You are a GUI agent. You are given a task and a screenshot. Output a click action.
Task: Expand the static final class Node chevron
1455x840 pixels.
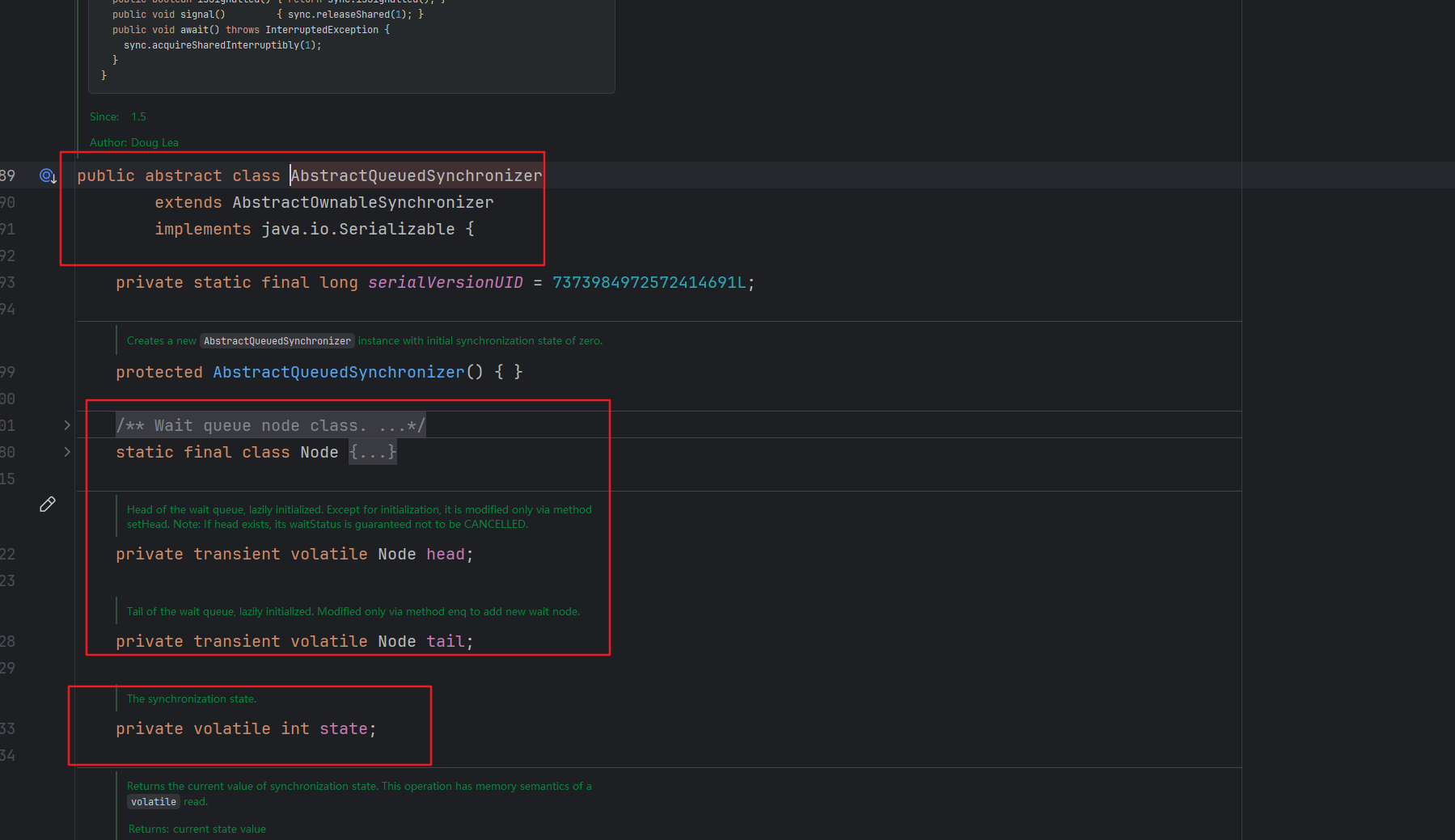coord(67,452)
